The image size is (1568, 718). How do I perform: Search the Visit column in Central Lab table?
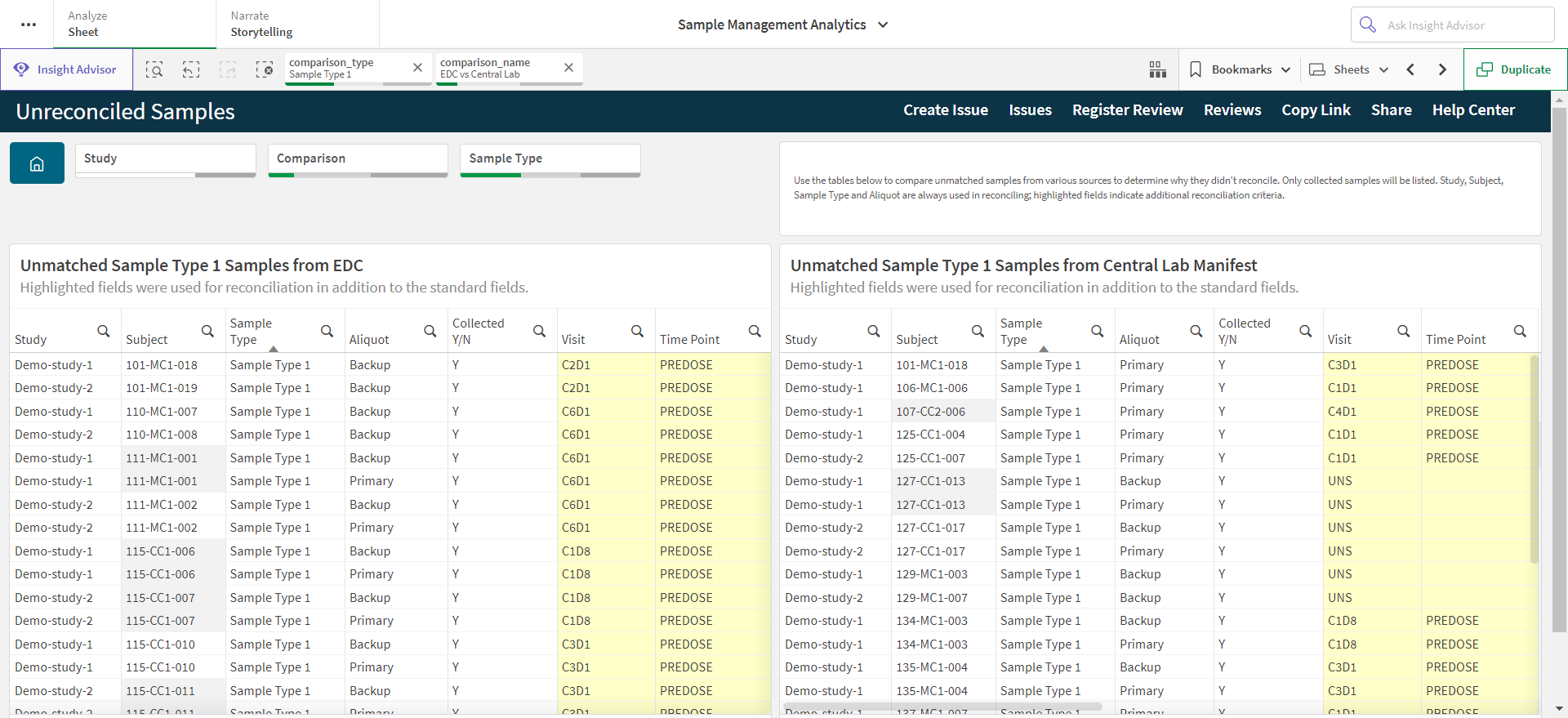pos(1403,331)
